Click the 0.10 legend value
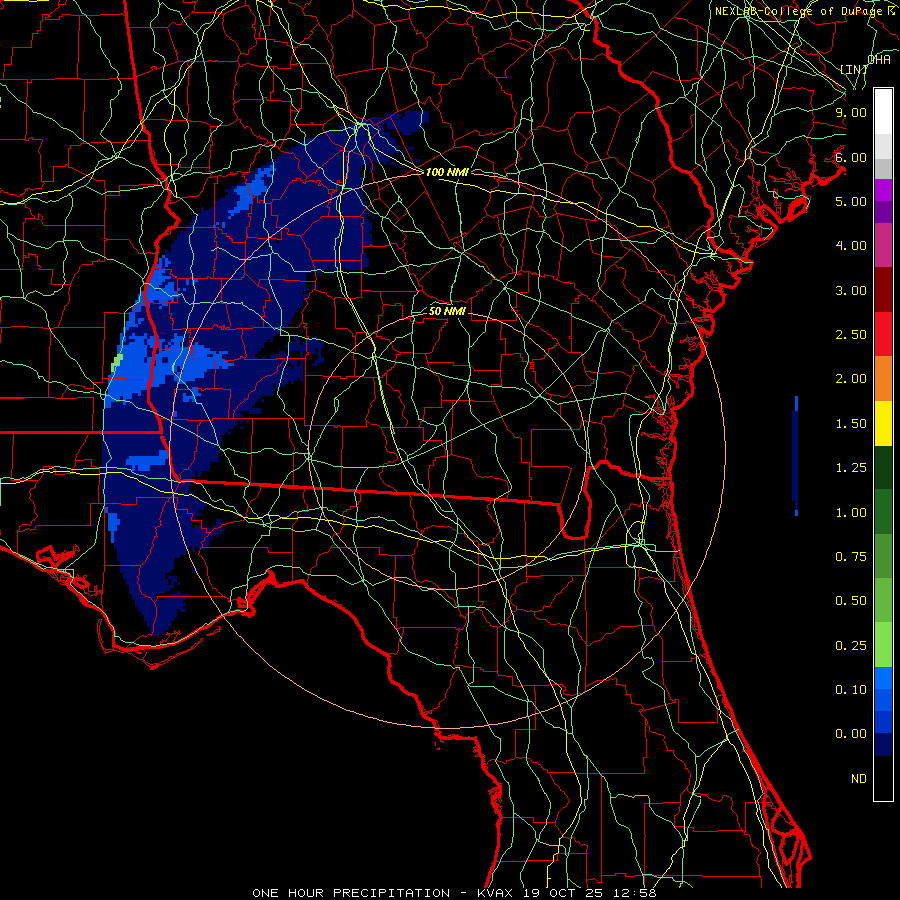The height and width of the screenshot is (900, 900). click(x=851, y=690)
